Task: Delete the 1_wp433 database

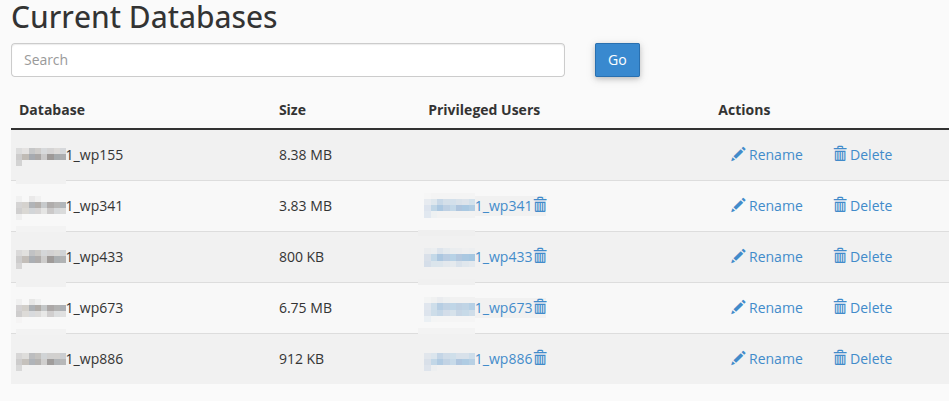Action: (x=862, y=257)
